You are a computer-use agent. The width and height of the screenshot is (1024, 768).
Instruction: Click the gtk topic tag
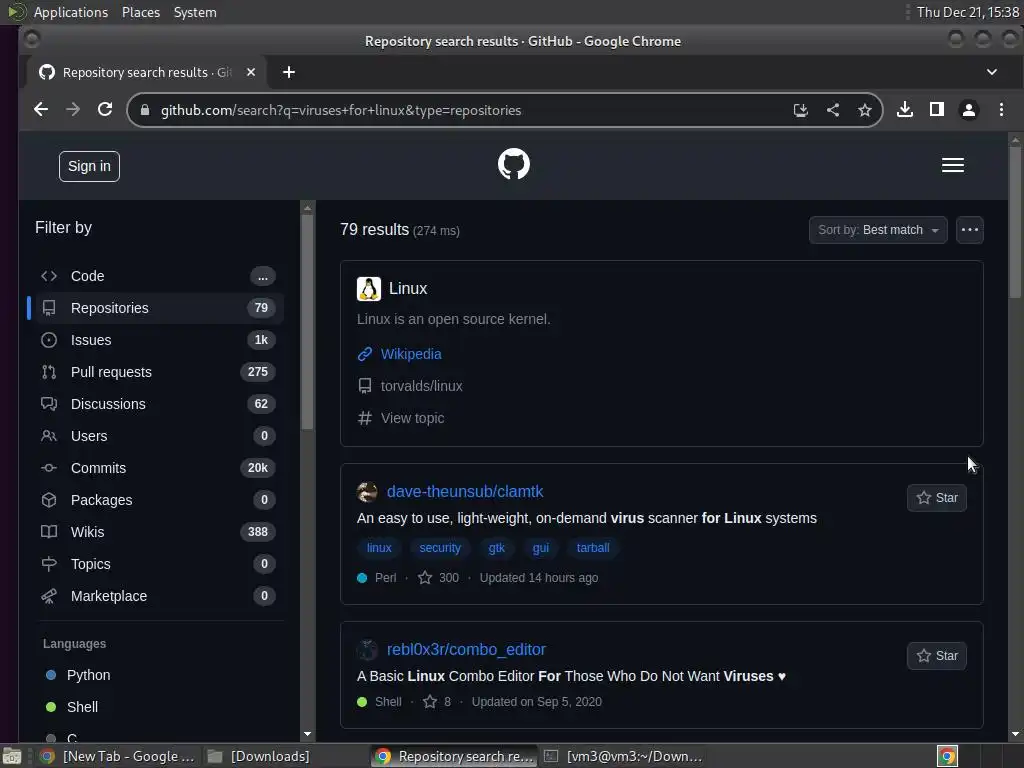coord(497,548)
